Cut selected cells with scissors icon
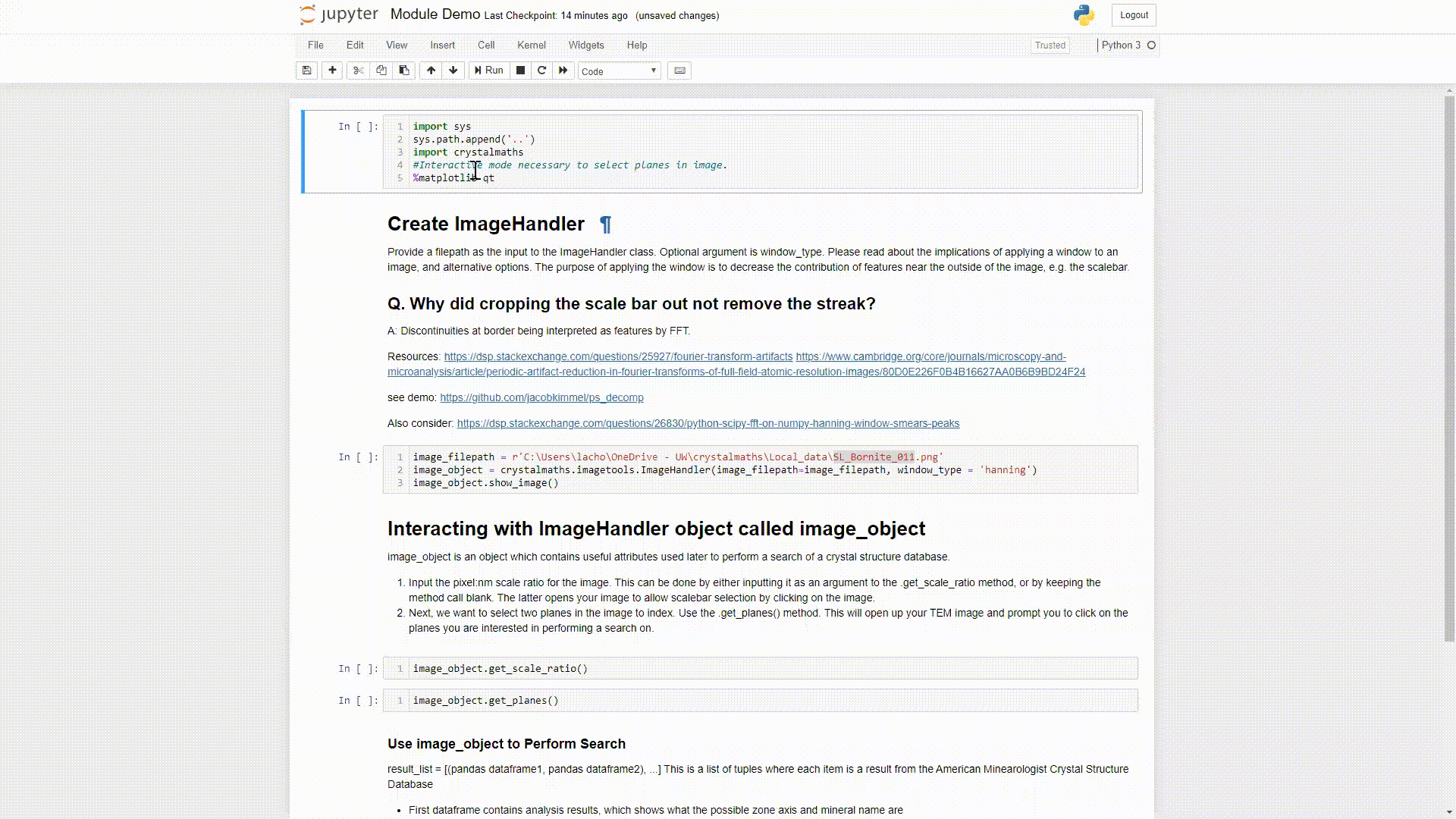This screenshot has width=1456, height=819. tap(359, 71)
